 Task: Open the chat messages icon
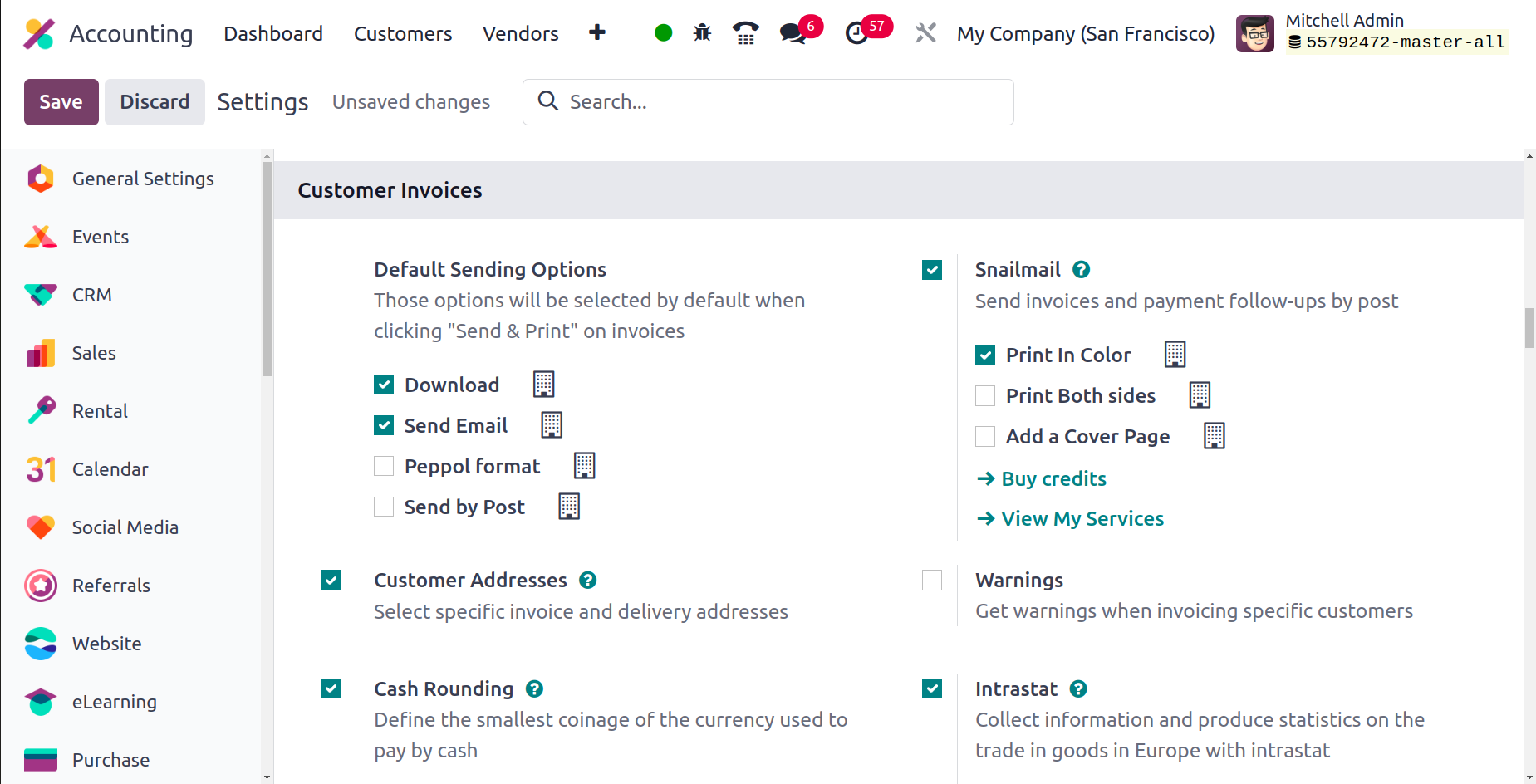[x=793, y=33]
